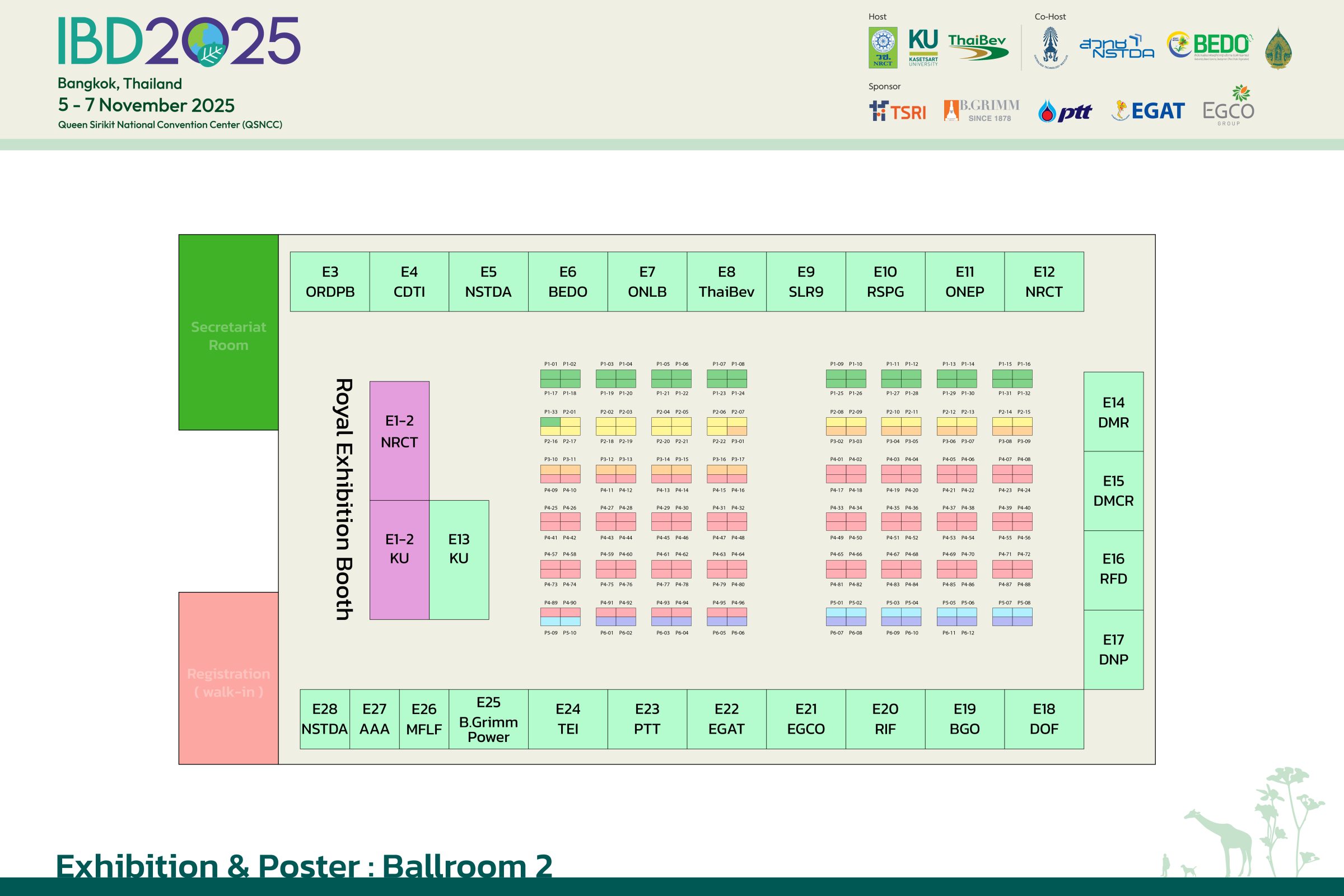Click the ThaiBev host logo

[x=978, y=47]
